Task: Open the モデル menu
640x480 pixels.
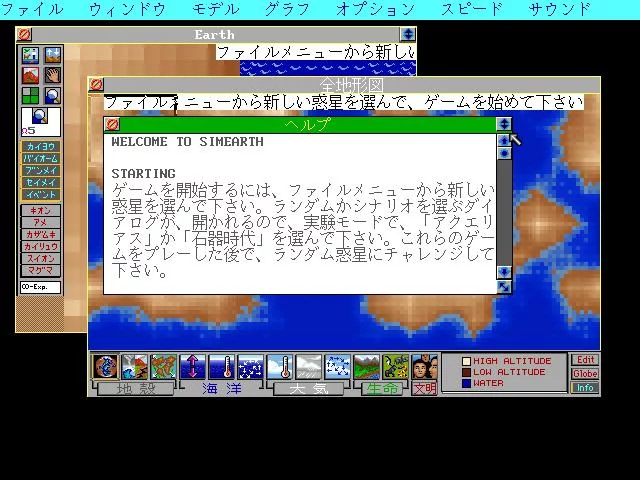Action: [x=216, y=9]
